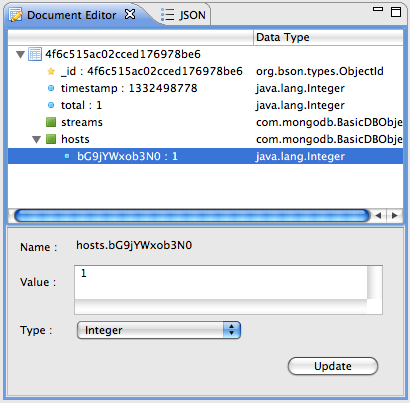Collapse the root document 4f6c515ac02cced176978be6

point(21,54)
